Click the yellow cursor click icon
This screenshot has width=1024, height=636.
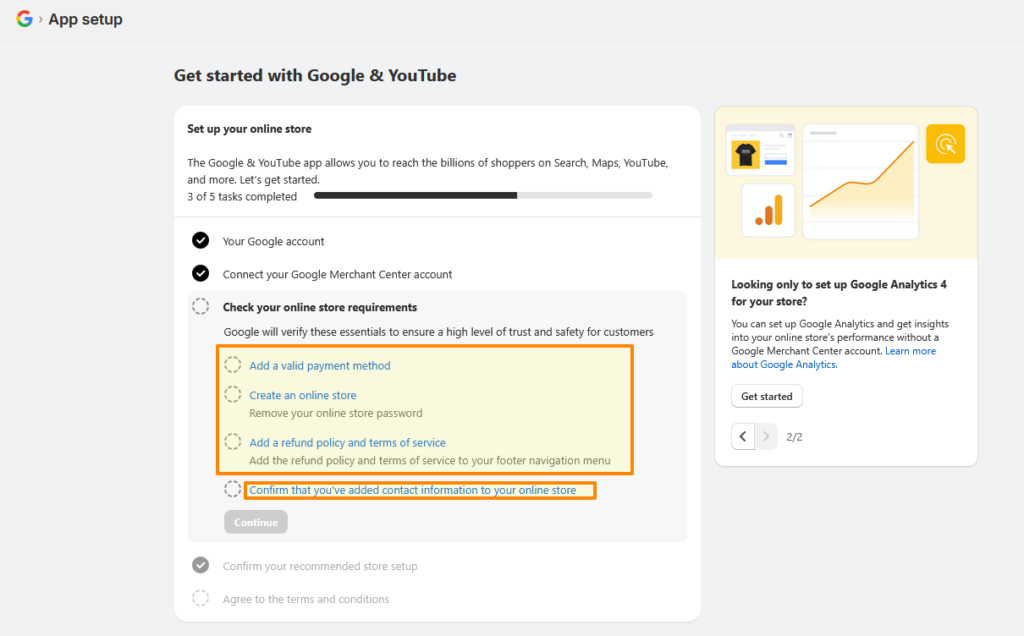(945, 144)
